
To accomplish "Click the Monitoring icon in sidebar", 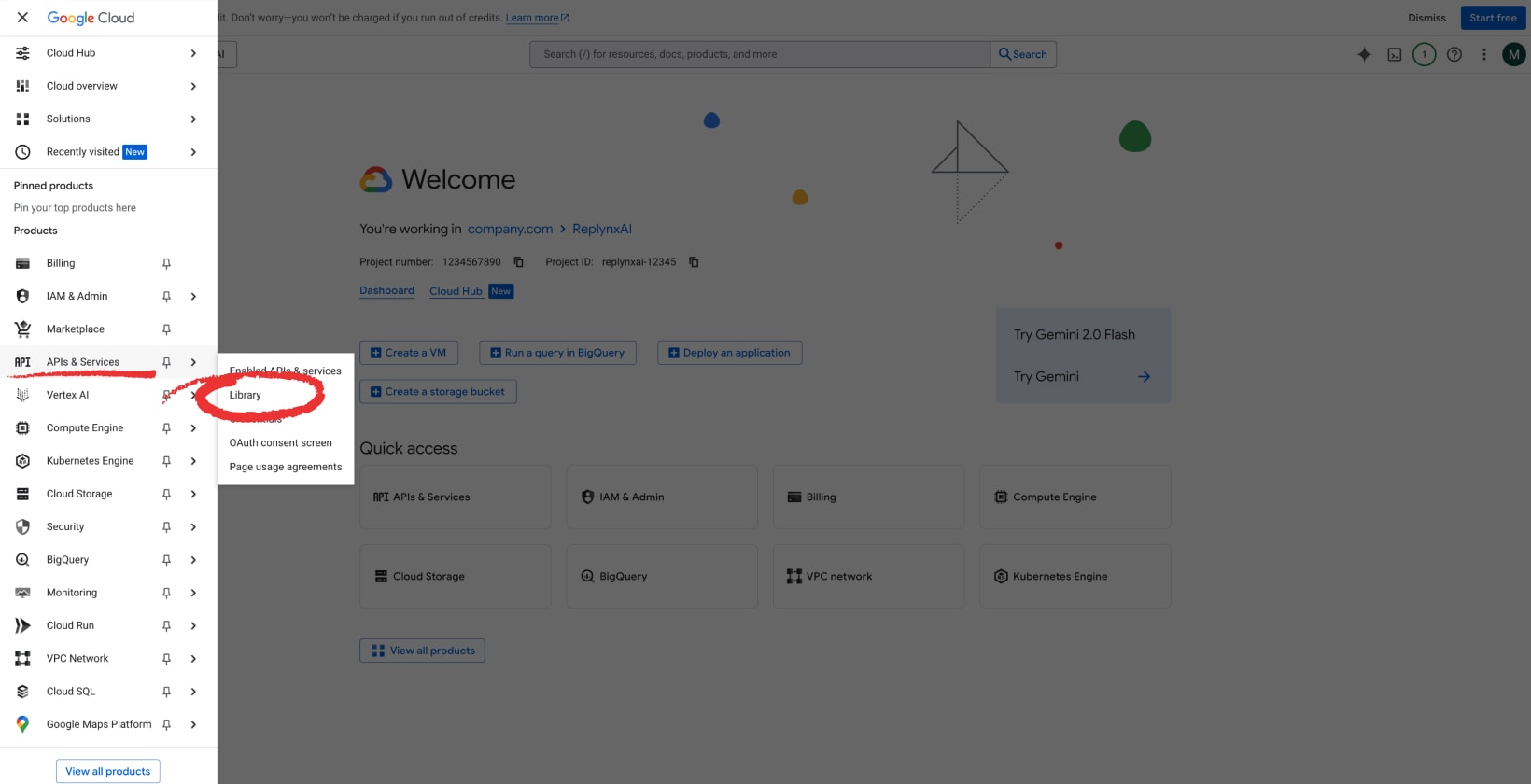I will [22, 593].
